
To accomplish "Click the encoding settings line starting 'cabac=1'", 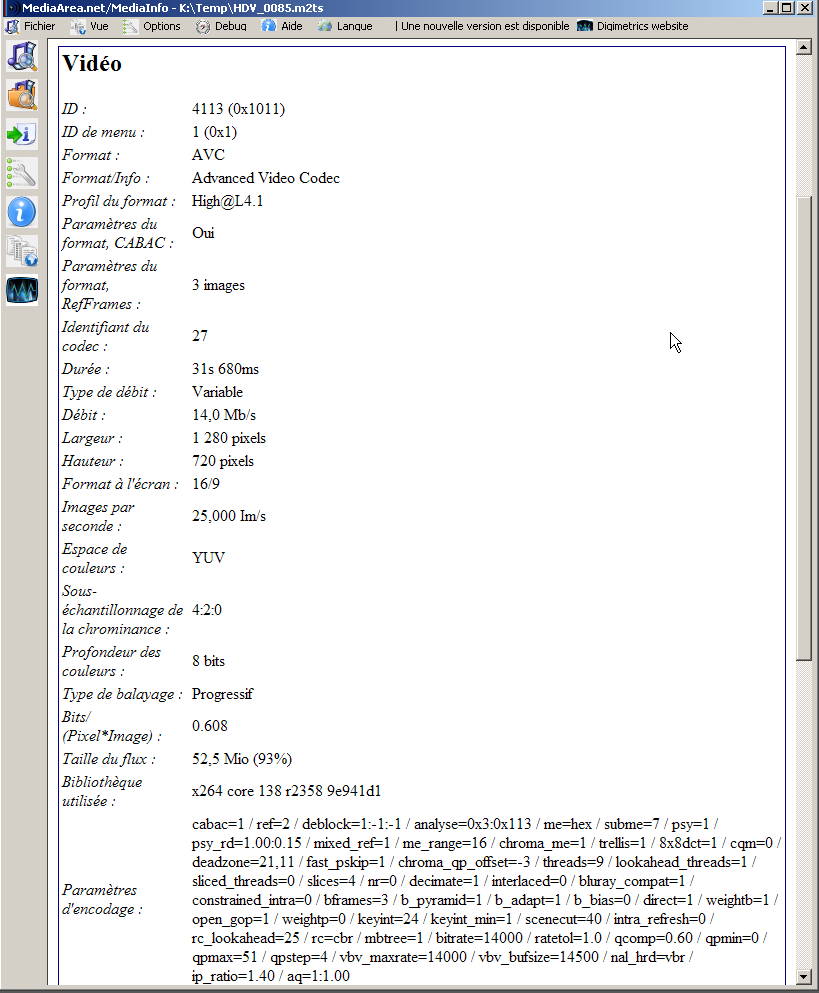I will (455, 824).
